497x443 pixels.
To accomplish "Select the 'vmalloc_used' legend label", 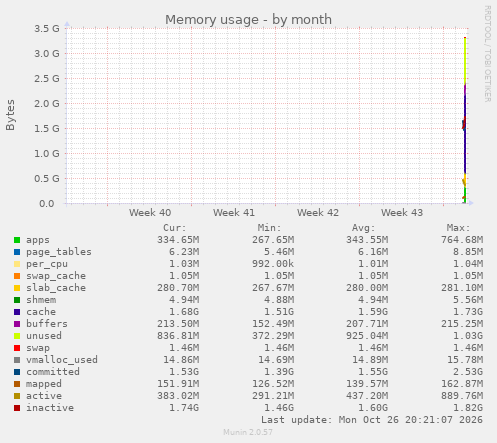I will [x=62, y=360].
